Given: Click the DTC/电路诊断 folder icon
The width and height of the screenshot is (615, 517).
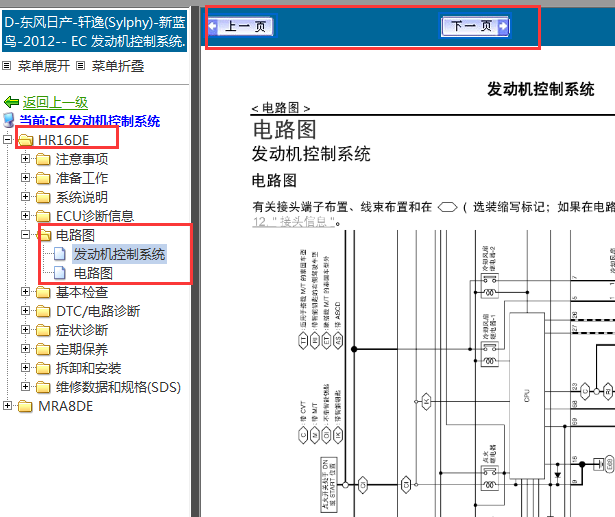Looking at the screenshot, I should click(43, 311).
